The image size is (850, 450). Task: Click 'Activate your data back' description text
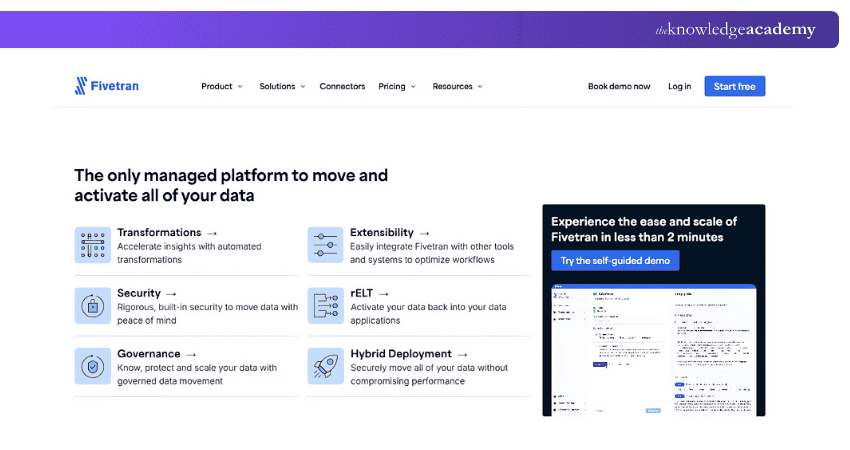pyautogui.click(x=428, y=314)
